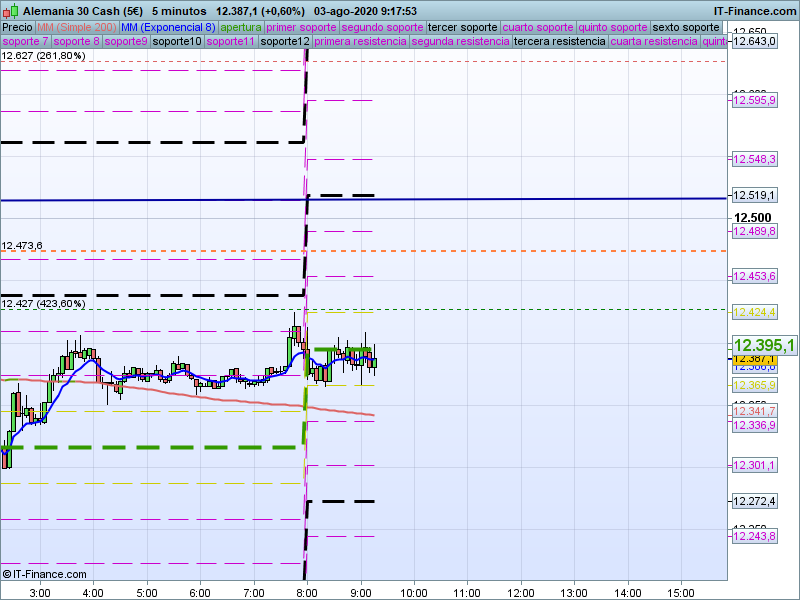The width and height of the screenshot is (800, 600).
Task: Select the Precio indicator label
Action: (18, 27)
